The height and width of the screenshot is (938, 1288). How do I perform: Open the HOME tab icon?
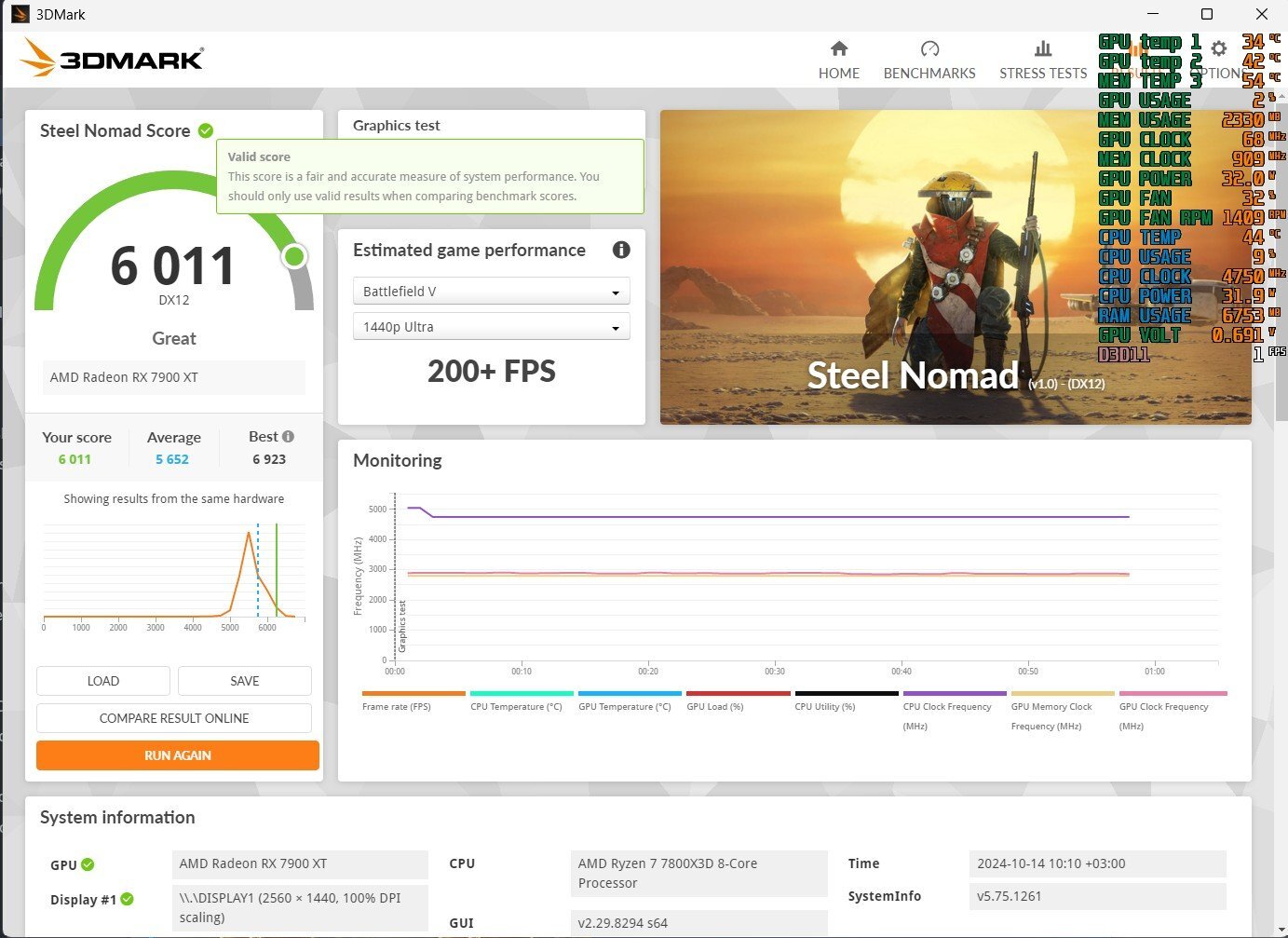pos(839,48)
